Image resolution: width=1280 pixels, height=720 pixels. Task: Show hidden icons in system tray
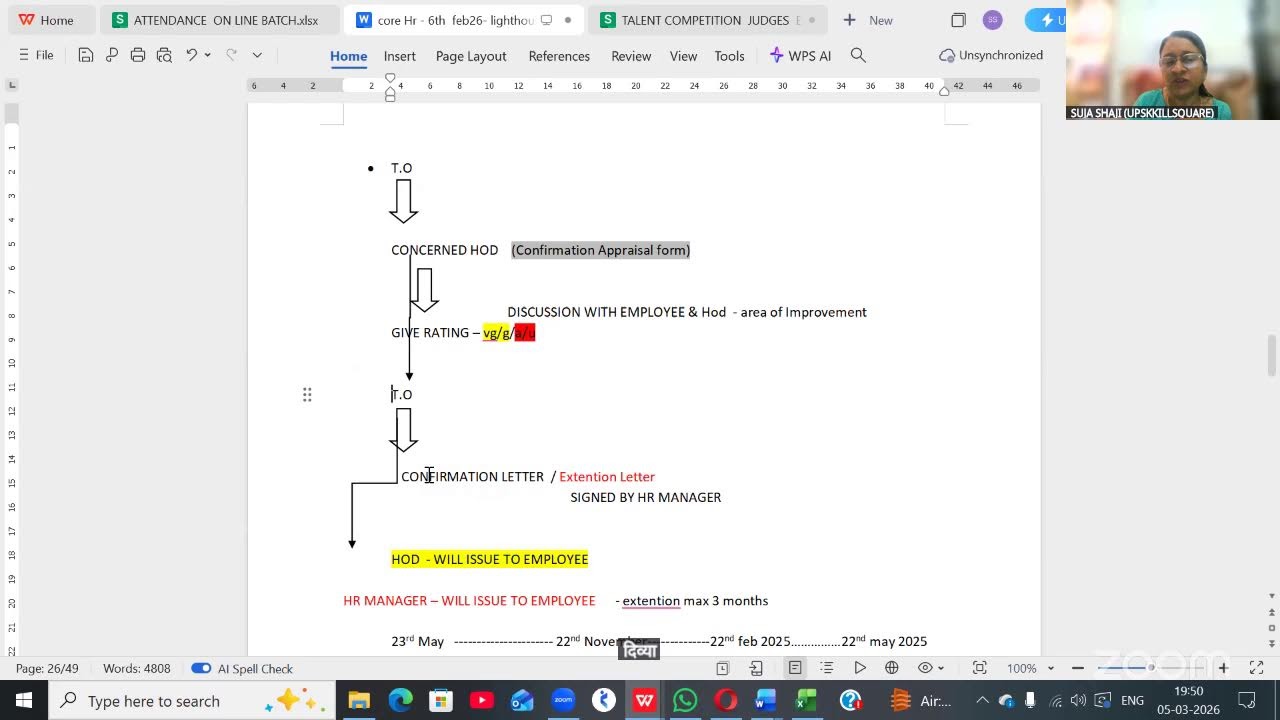[x=982, y=701]
